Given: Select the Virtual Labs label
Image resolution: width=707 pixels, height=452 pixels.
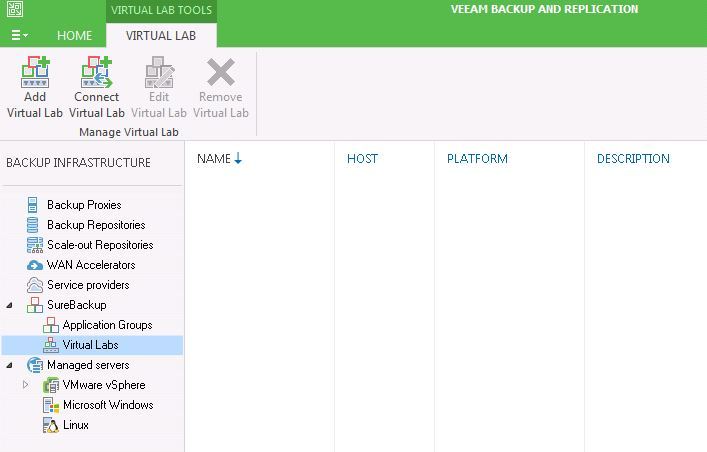Looking at the screenshot, I should coord(91,345).
